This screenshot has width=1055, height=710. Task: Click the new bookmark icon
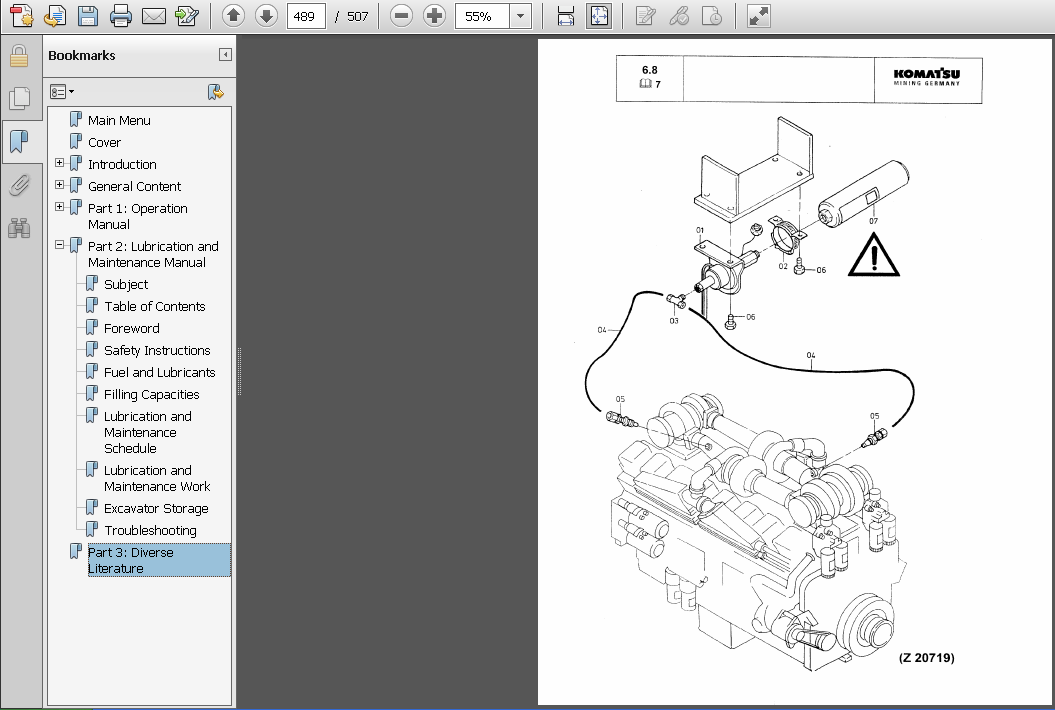point(215,92)
